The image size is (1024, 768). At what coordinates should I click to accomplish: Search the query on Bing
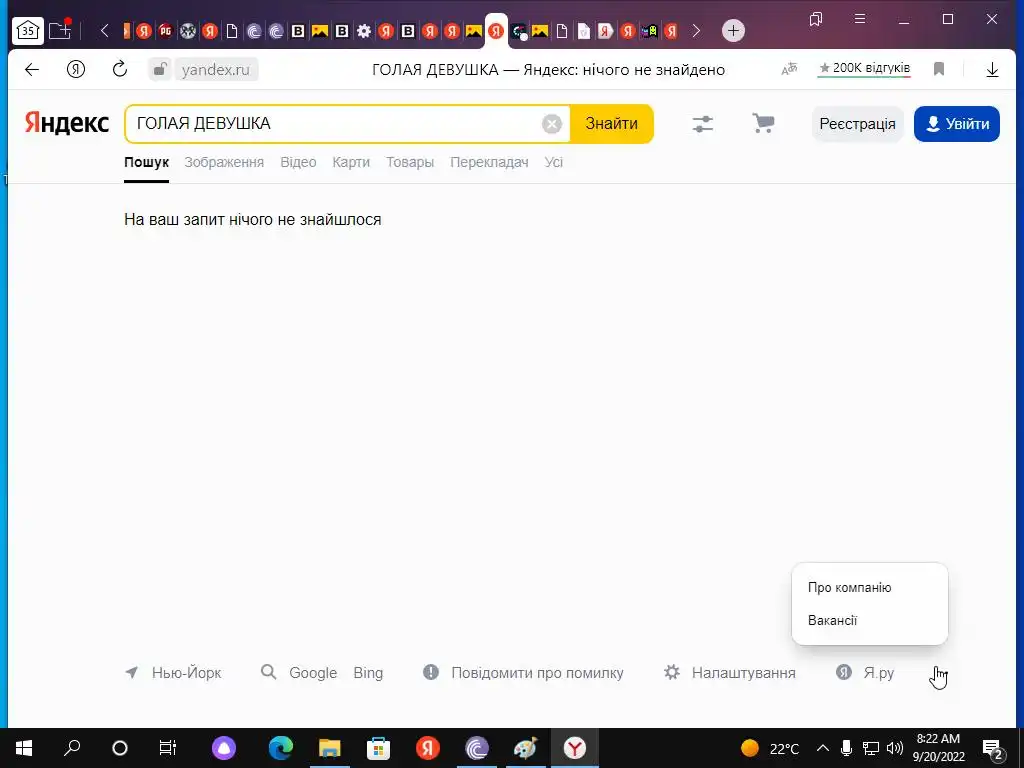(x=368, y=673)
